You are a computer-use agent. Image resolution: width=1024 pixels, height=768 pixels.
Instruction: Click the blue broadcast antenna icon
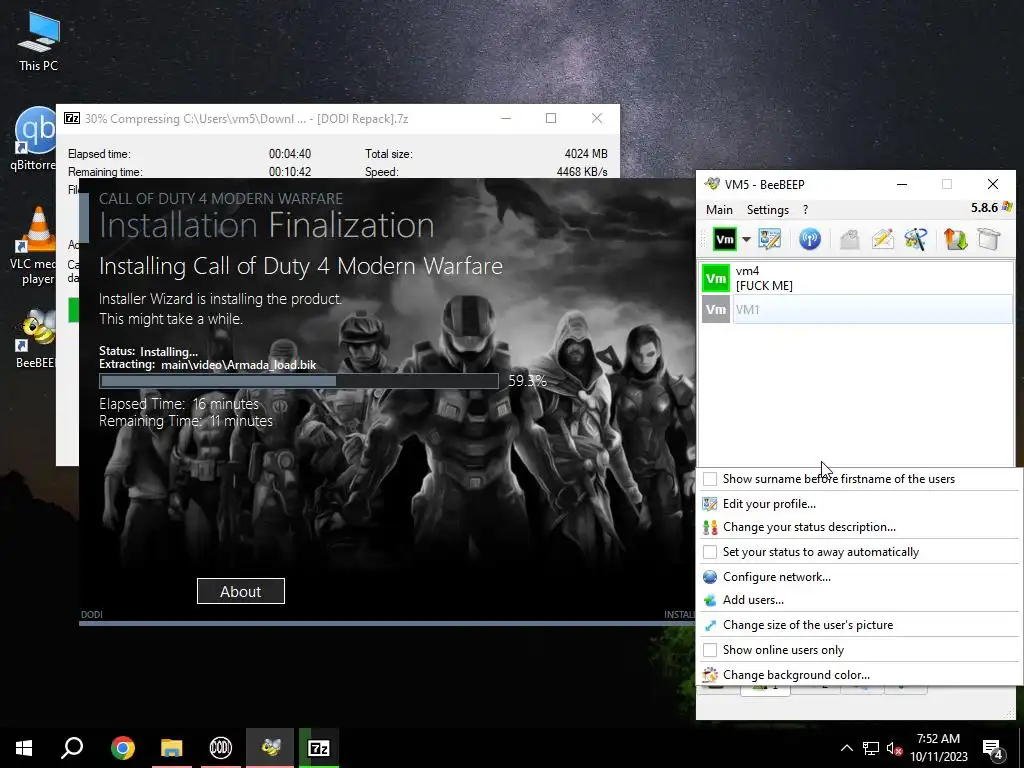pos(810,239)
